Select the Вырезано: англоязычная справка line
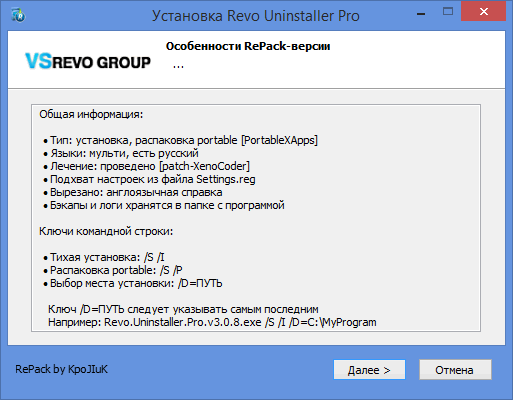Viewport: 513px width, 400px height. pos(132,192)
